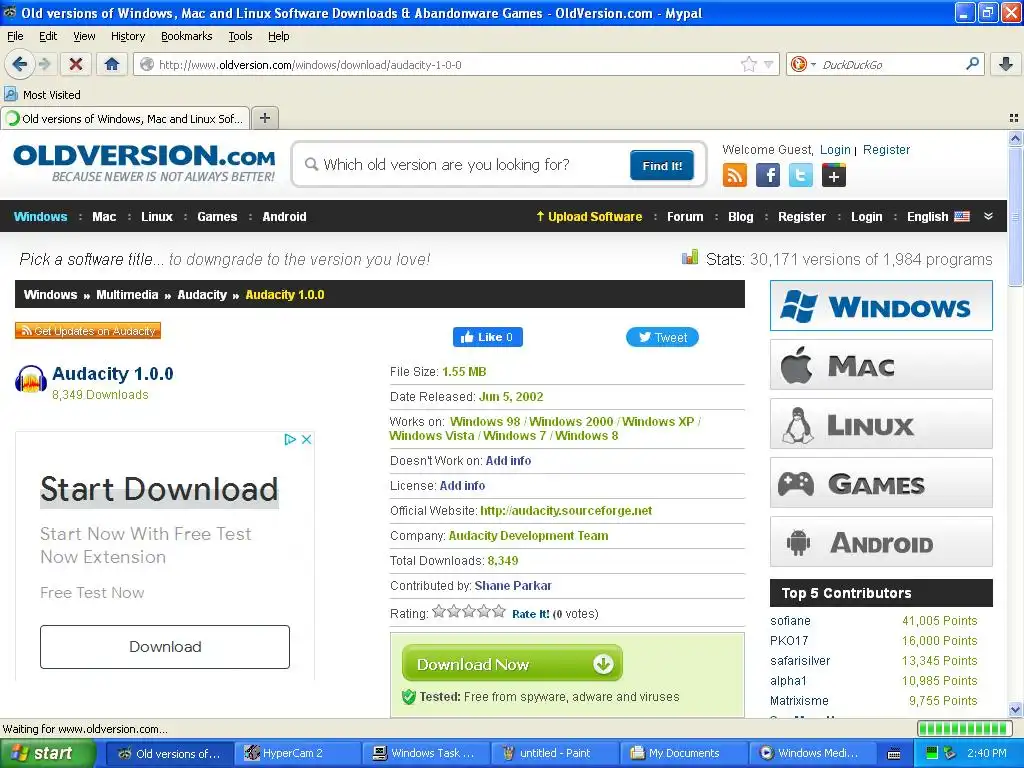This screenshot has height=768, width=1024.
Task: Open the Blog nav link
Action: 741,216
